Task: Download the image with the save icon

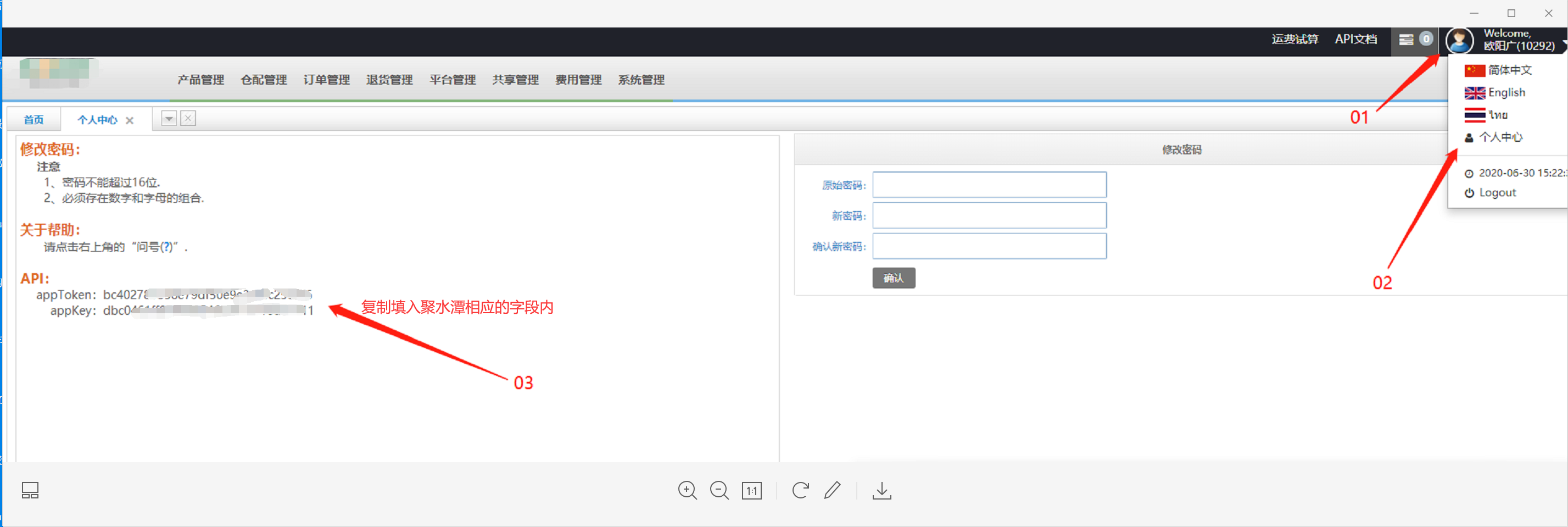Action: click(x=881, y=490)
